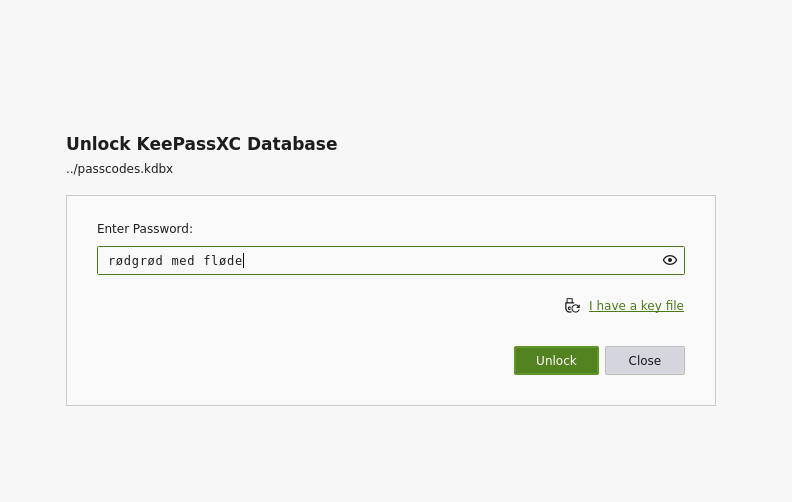The width and height of the screenshot is (792, 502).
Task: Focus the password input field
Action: pyautogui.click(x=390, y=261)
